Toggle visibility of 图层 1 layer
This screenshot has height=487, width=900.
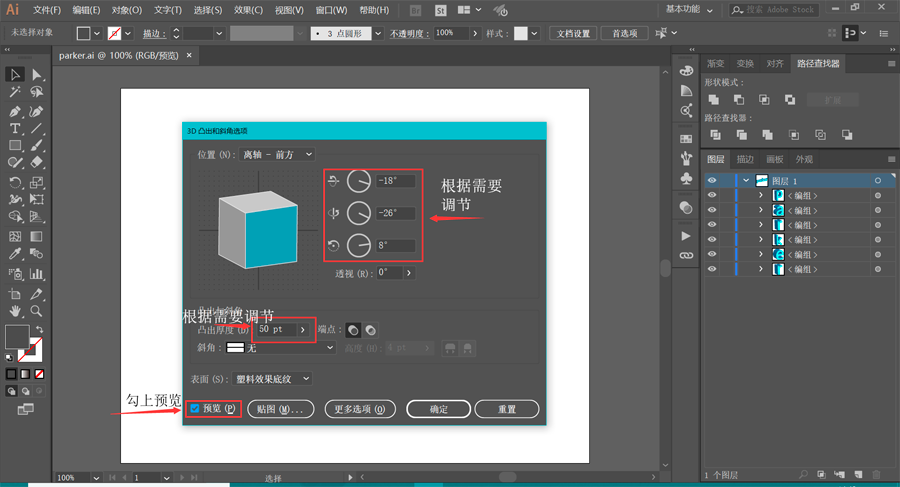712,180
